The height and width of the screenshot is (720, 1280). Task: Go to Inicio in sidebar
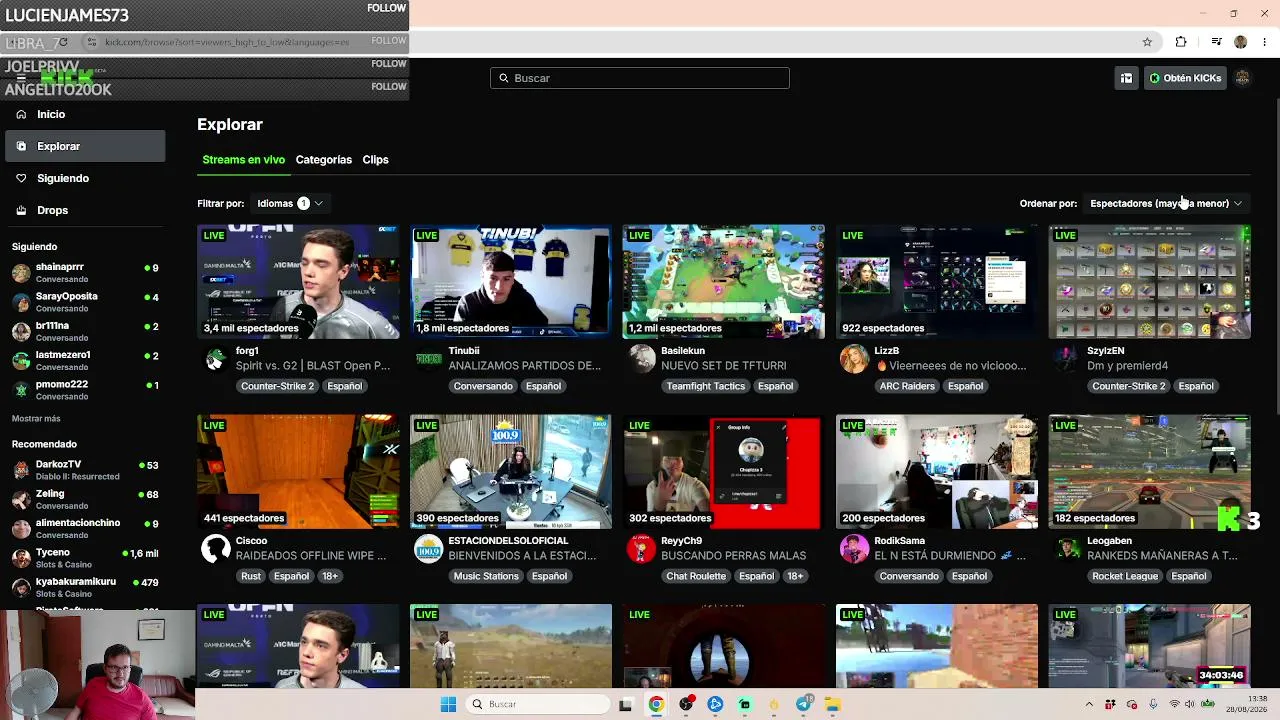tap(85, 114)
